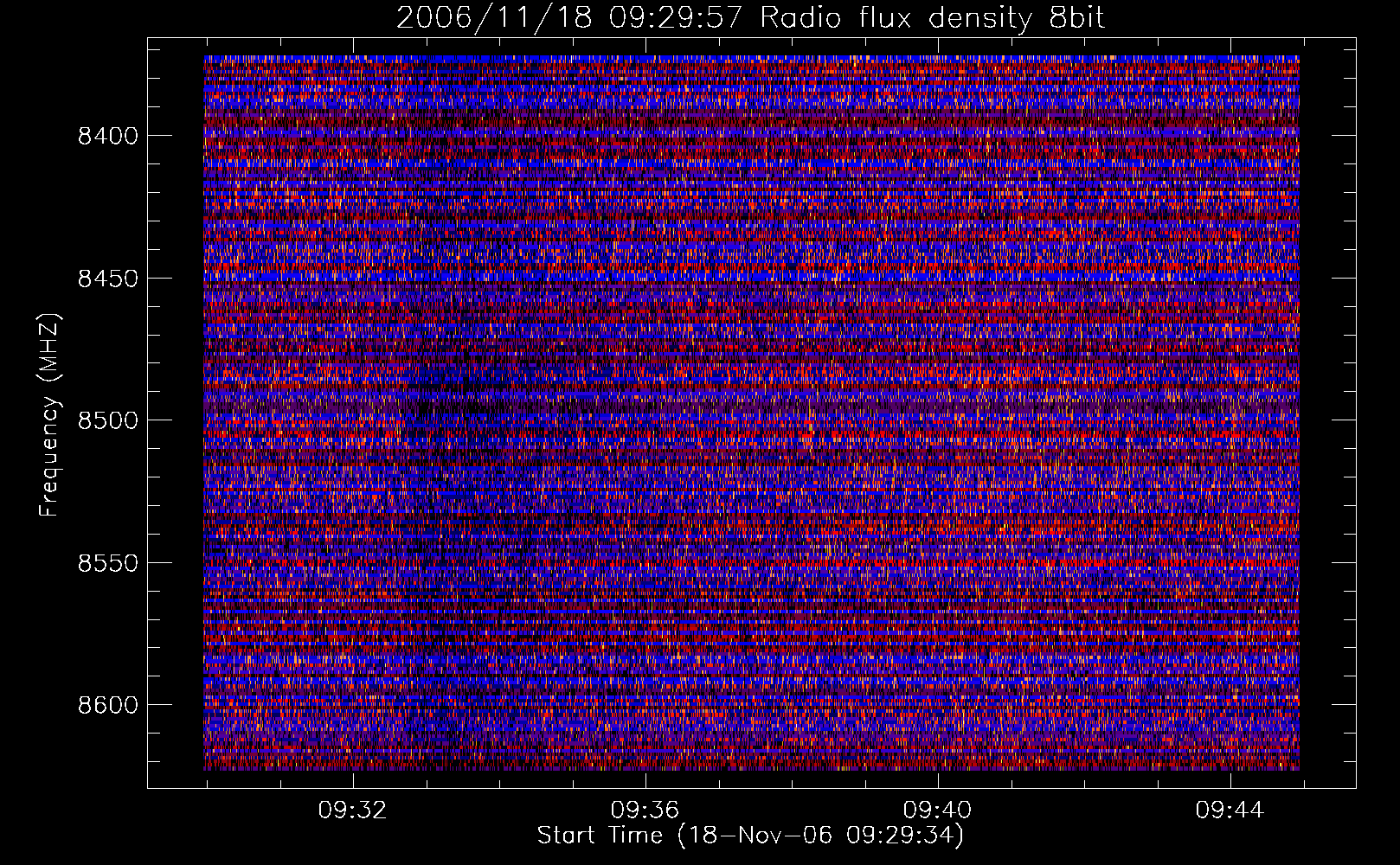Click the 09:44 time axis label
This screenshot has width=1400, height=865.
1230,811
